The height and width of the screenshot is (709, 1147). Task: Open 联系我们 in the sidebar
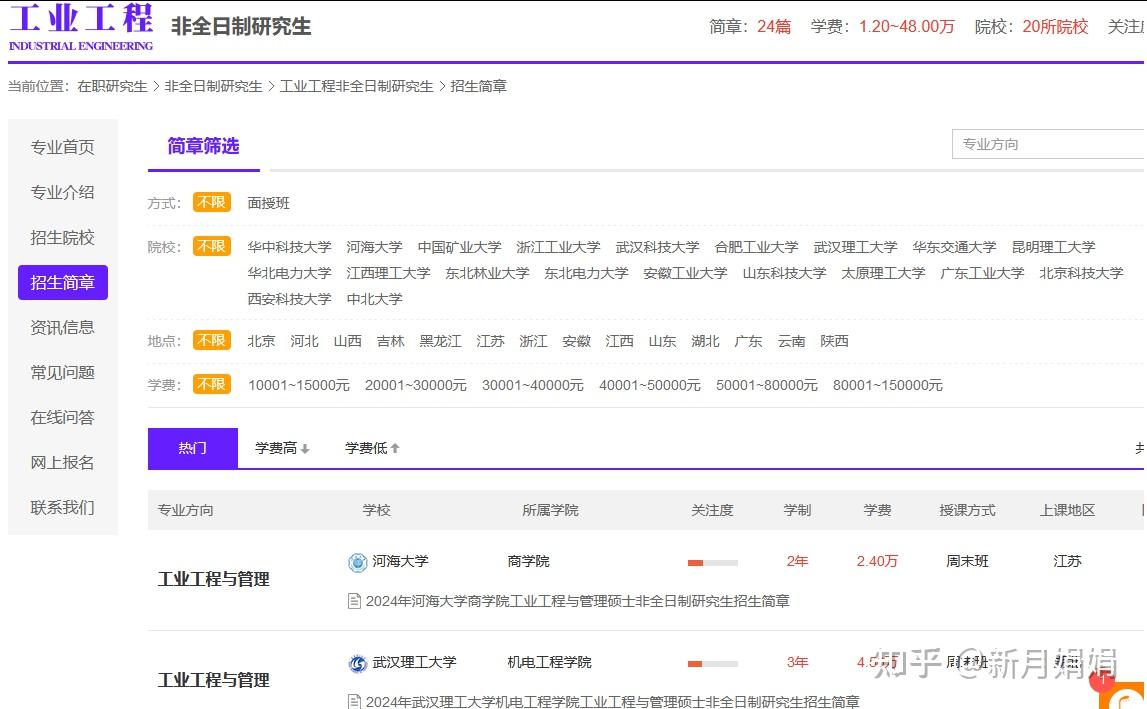coord(62,507)
